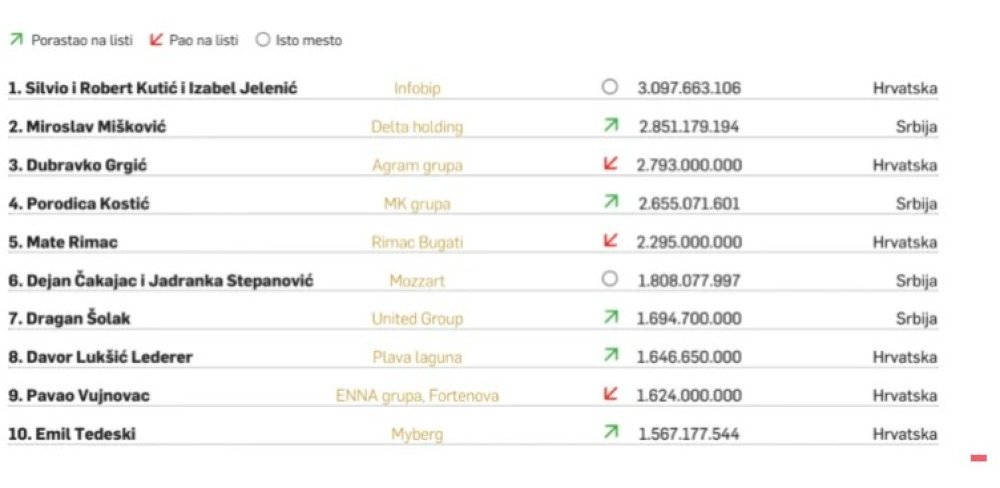Screen dimensions: 1000x488
Task: Open ENNA grupa, Fortenova link
Action: [417, 396]
